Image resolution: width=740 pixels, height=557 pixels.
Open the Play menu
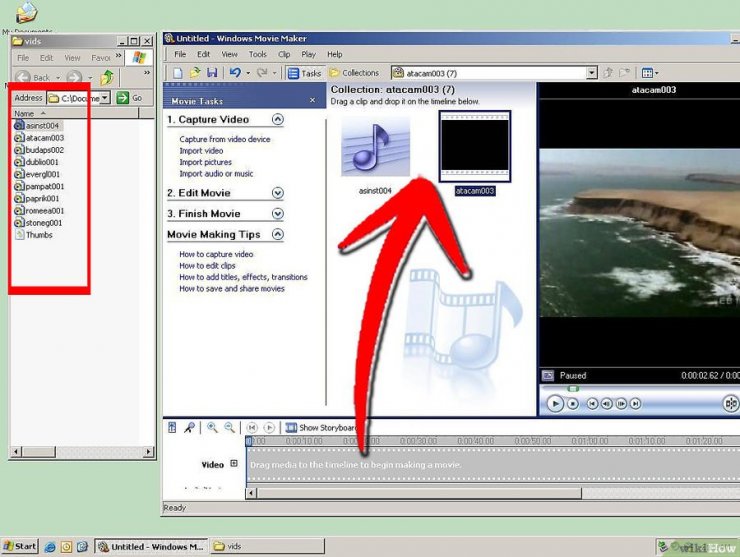309,54
